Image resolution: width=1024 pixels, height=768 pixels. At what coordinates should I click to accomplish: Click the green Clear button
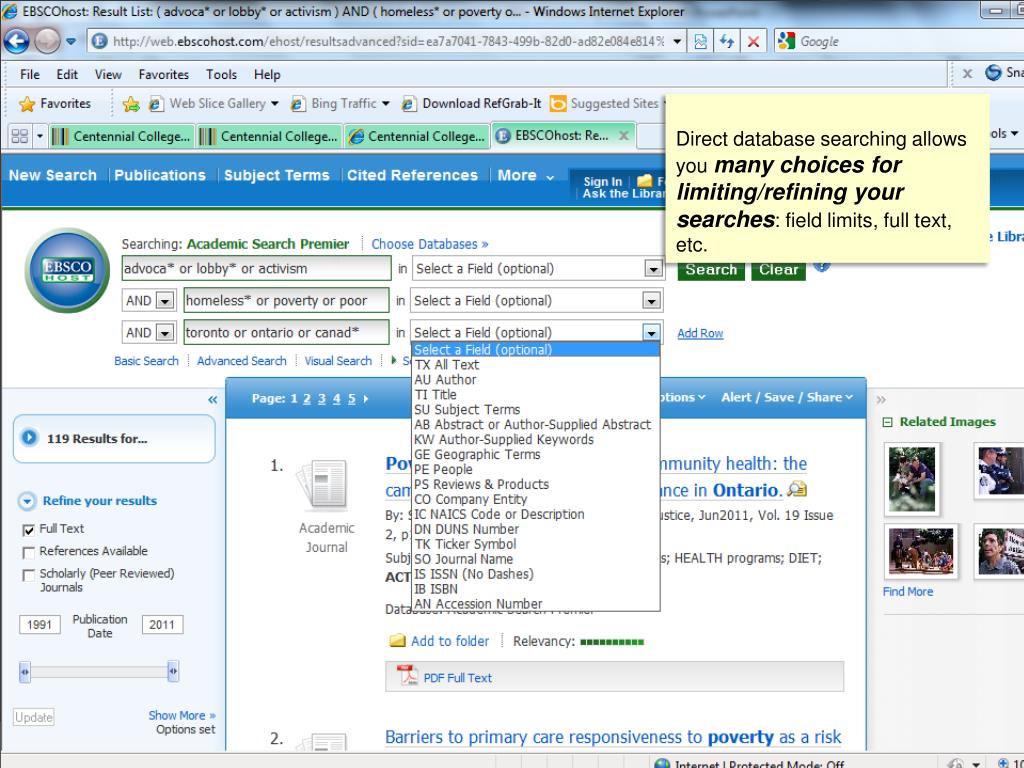(x=778, y=270)
